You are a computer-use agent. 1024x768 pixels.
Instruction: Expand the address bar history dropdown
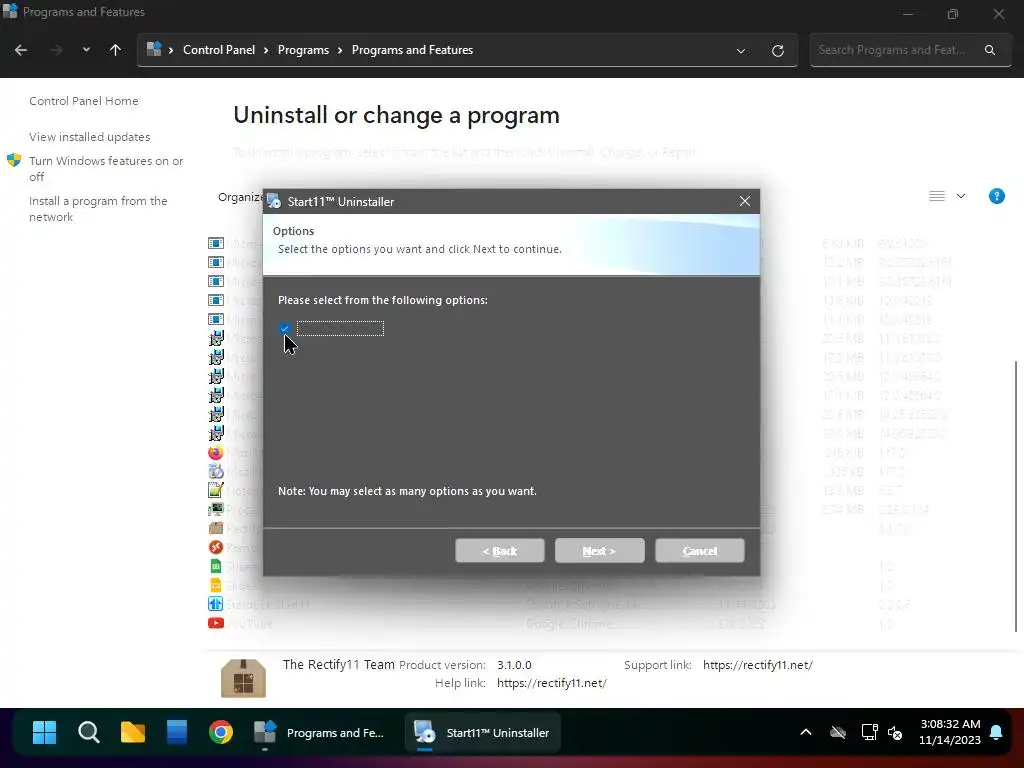(x=741, y=50)
